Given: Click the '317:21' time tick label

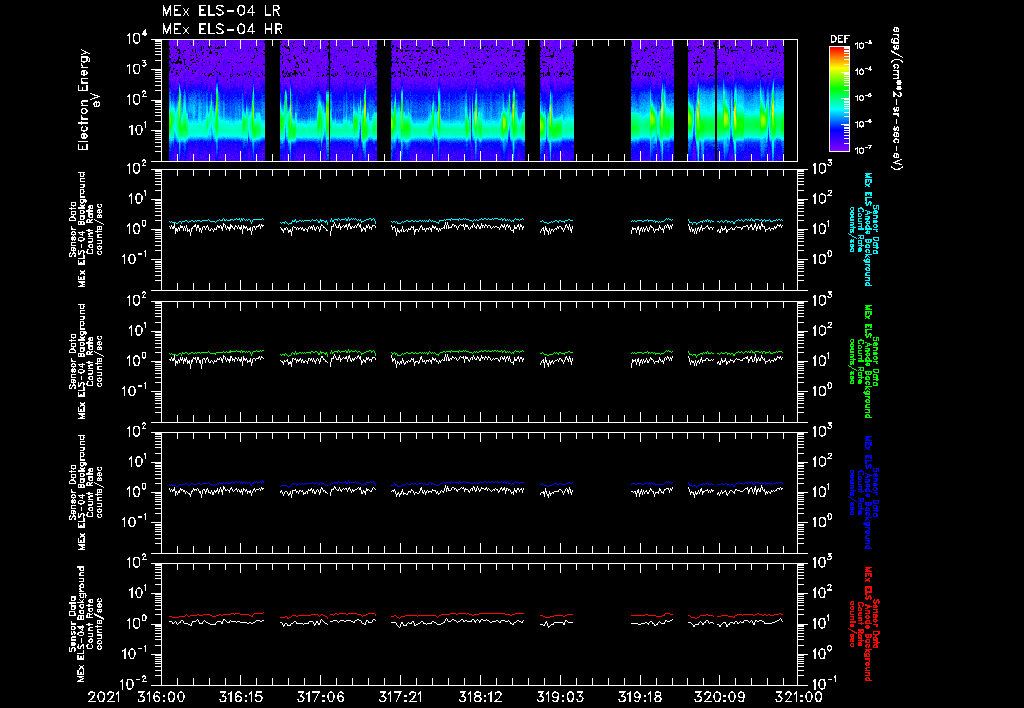Looking at the screenshot, I should 400,697.
